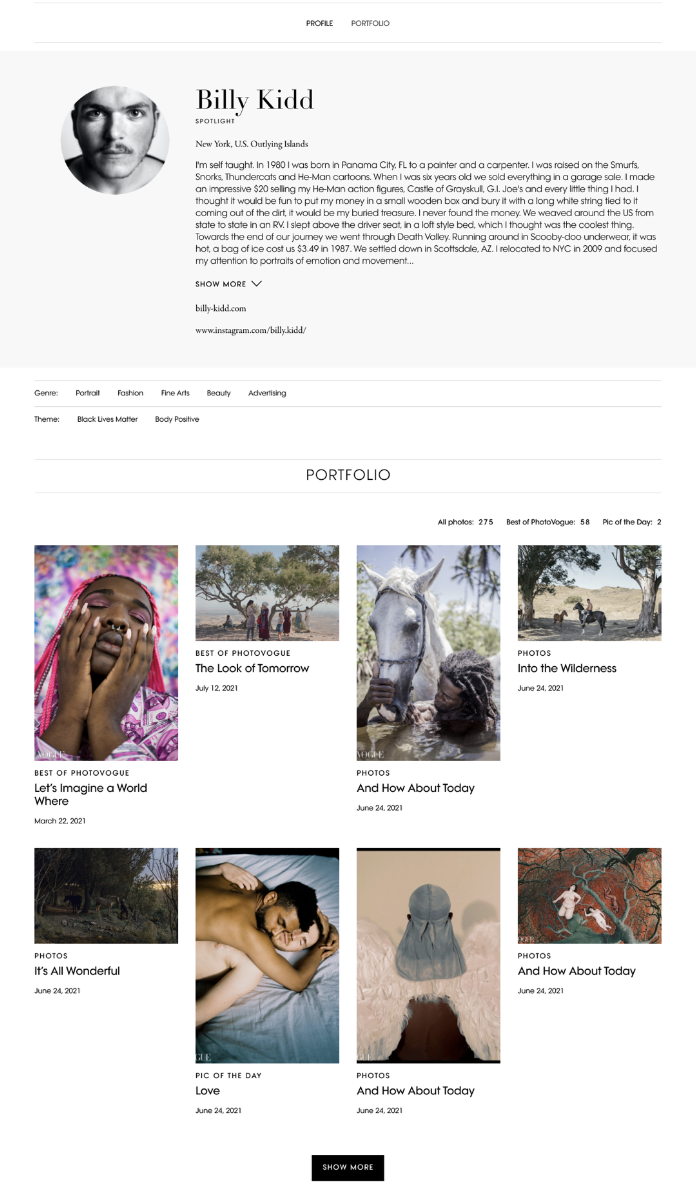The width and height of the screenshot is (696, 1190).
Task: Pick the Advertising genre tag
Action: point(267,393)
